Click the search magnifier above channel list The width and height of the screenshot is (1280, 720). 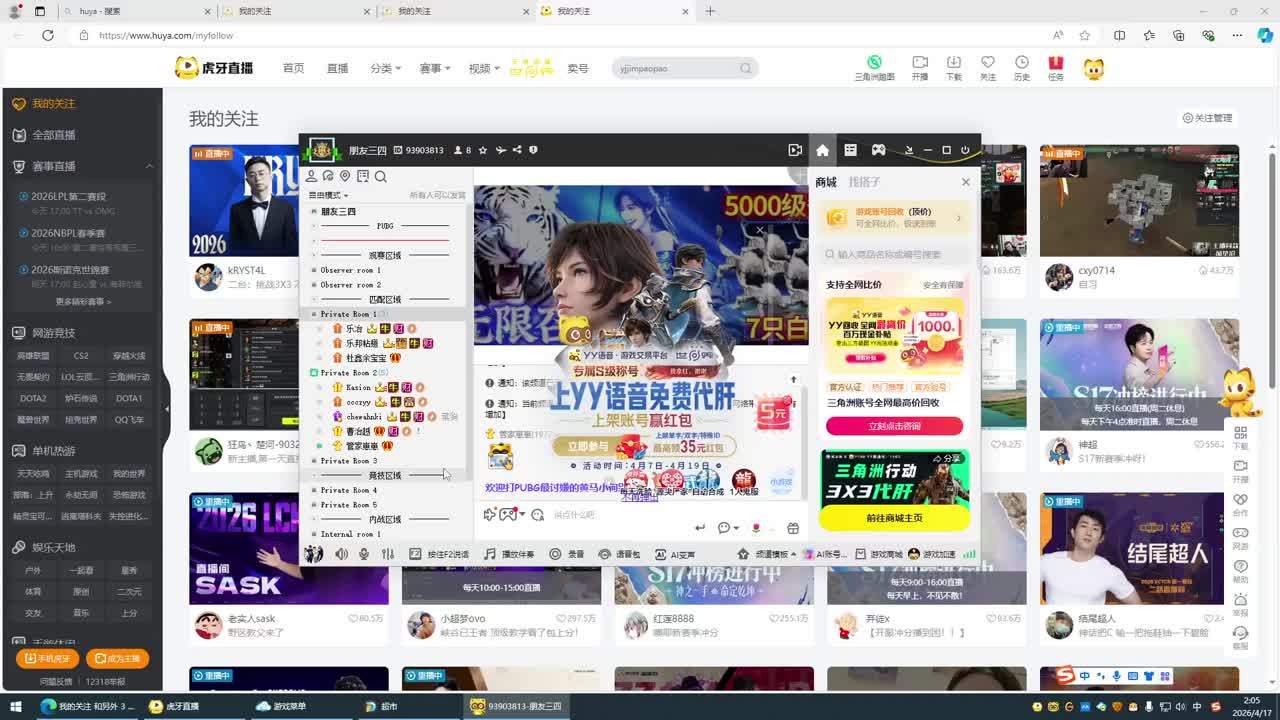380,177
